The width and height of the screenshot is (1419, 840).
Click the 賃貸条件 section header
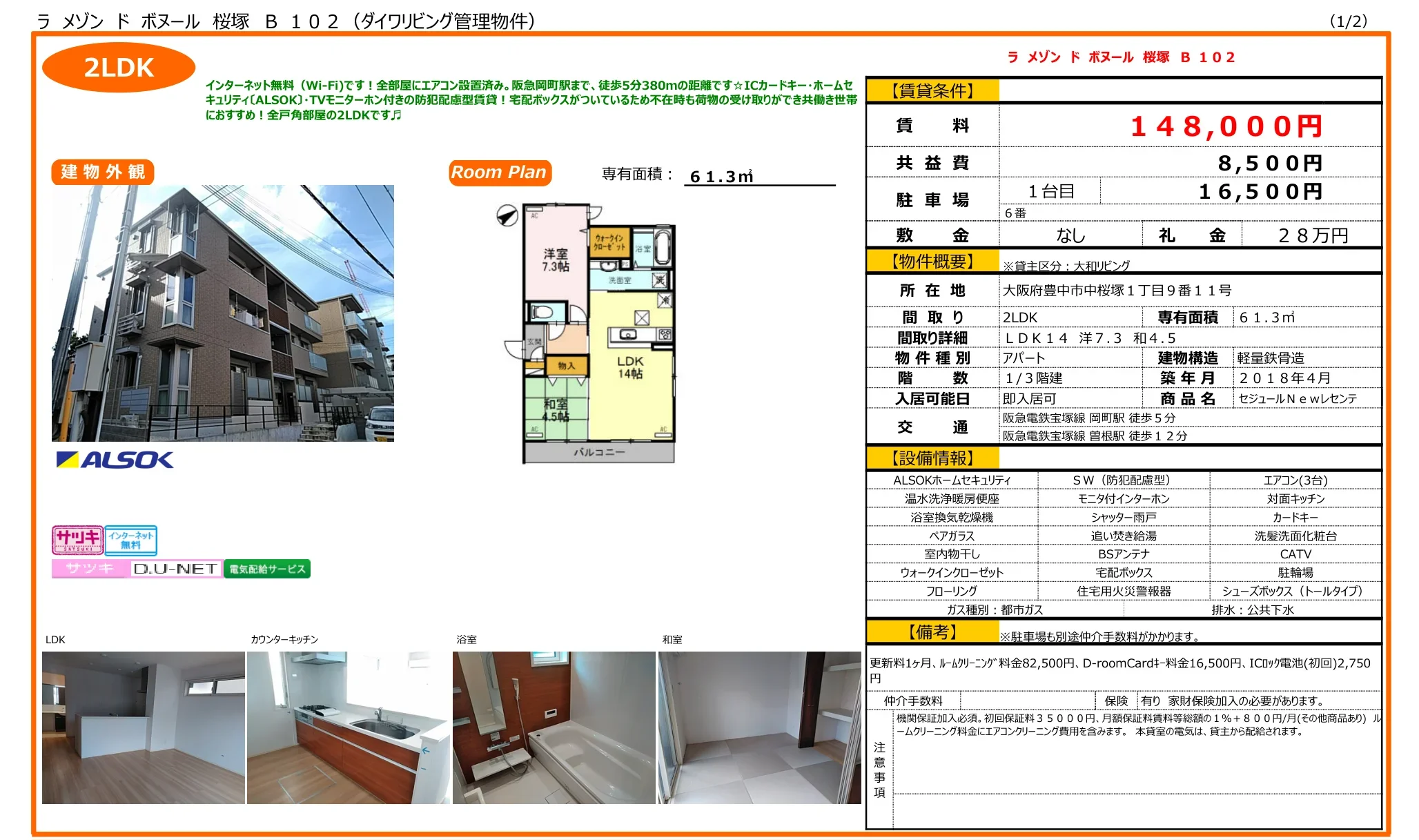pyautogui.click(x=932, y=90)
